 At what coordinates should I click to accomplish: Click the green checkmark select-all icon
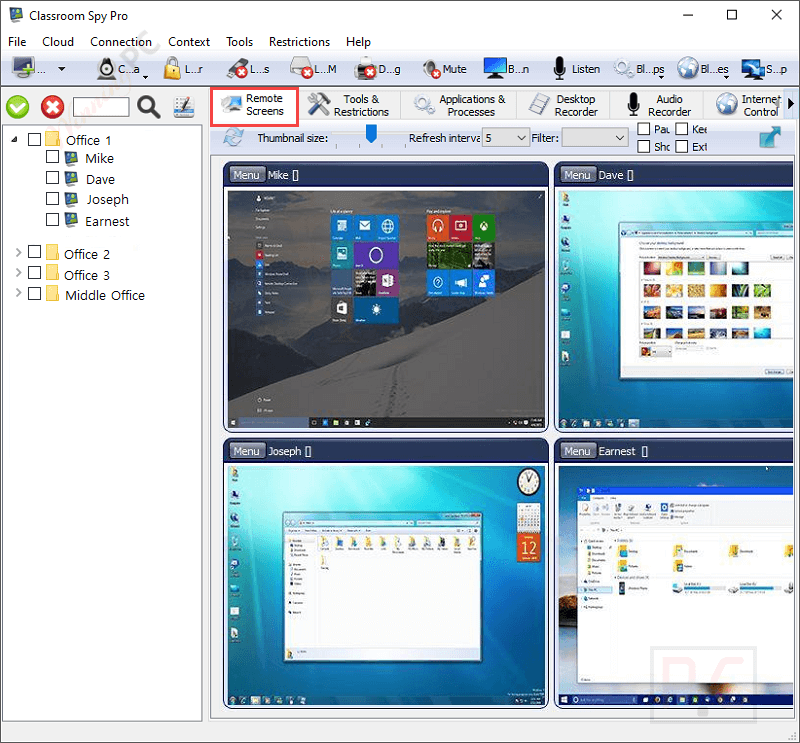tap(17, 107)
